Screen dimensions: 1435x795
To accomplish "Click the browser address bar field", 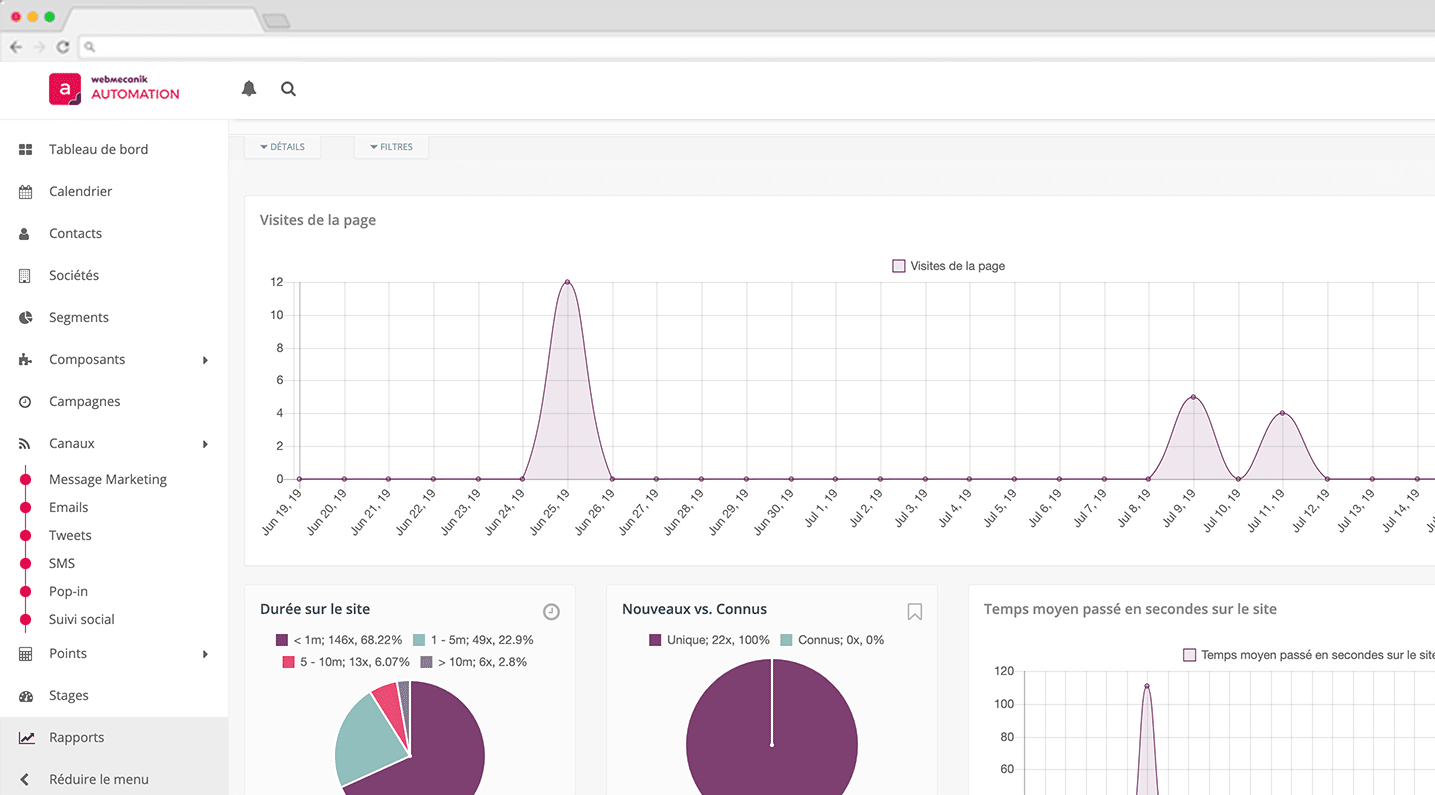I will [700, 47].
